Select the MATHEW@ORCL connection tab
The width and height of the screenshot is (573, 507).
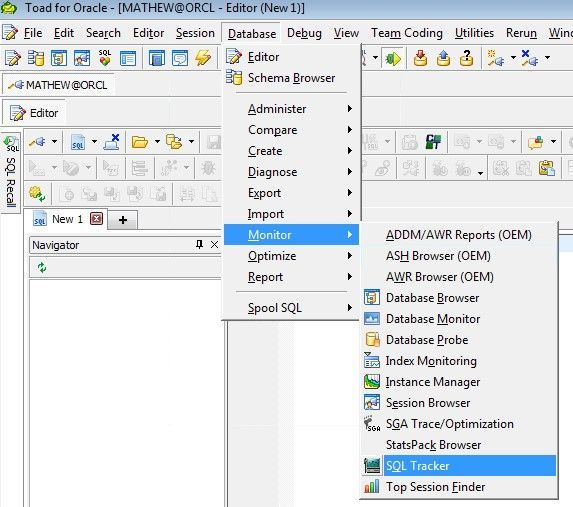click(x=58, y=85)
